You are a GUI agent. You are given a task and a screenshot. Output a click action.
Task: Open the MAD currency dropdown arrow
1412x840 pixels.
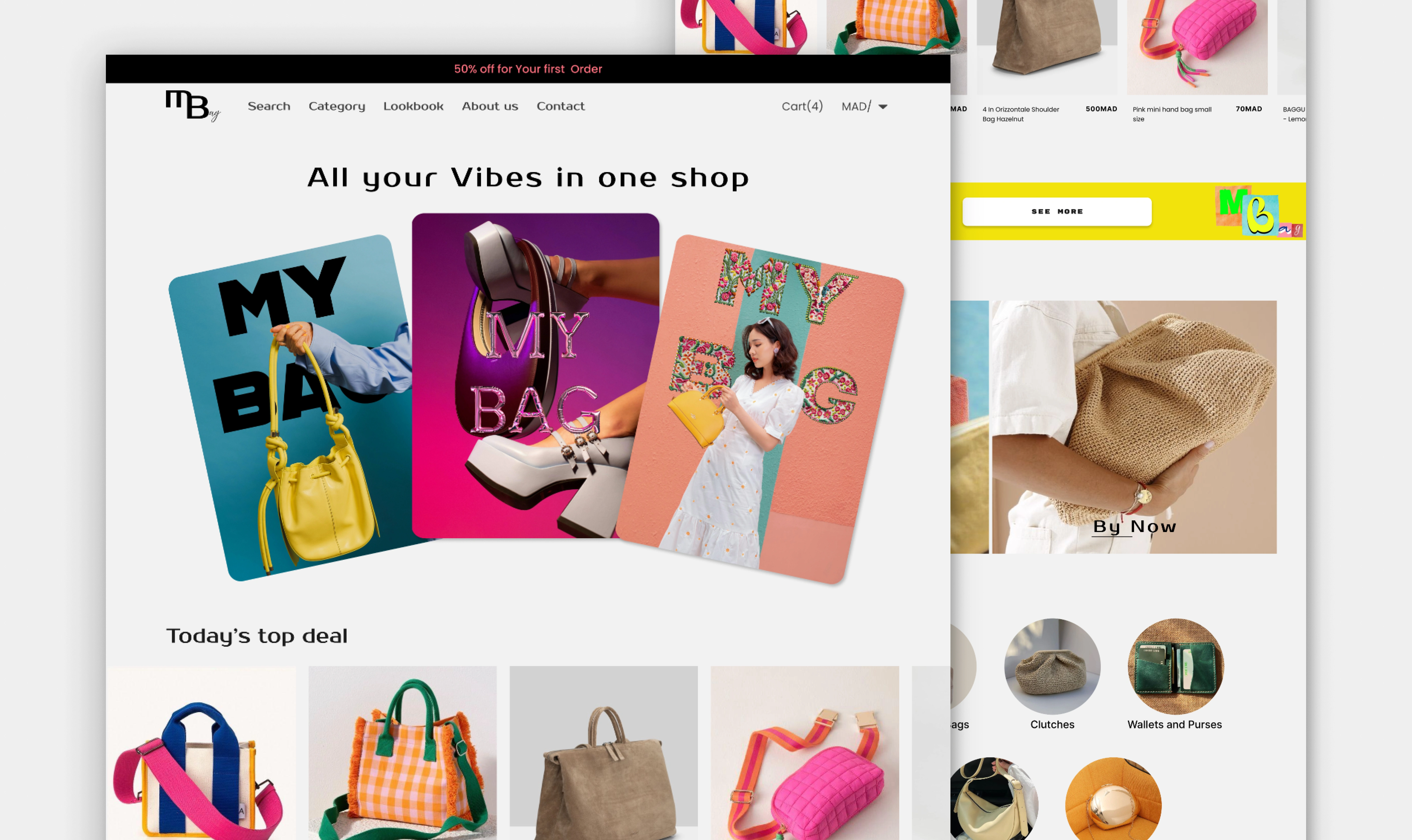883,106
